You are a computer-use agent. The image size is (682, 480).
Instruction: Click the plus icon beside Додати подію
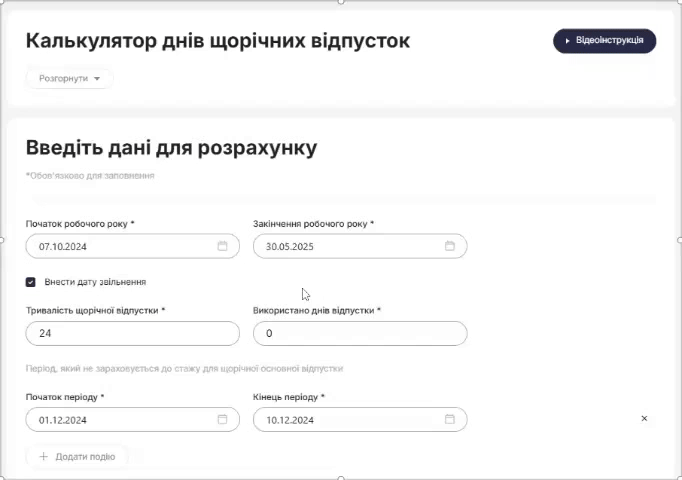pyautogui.click(x=43, y=457)
